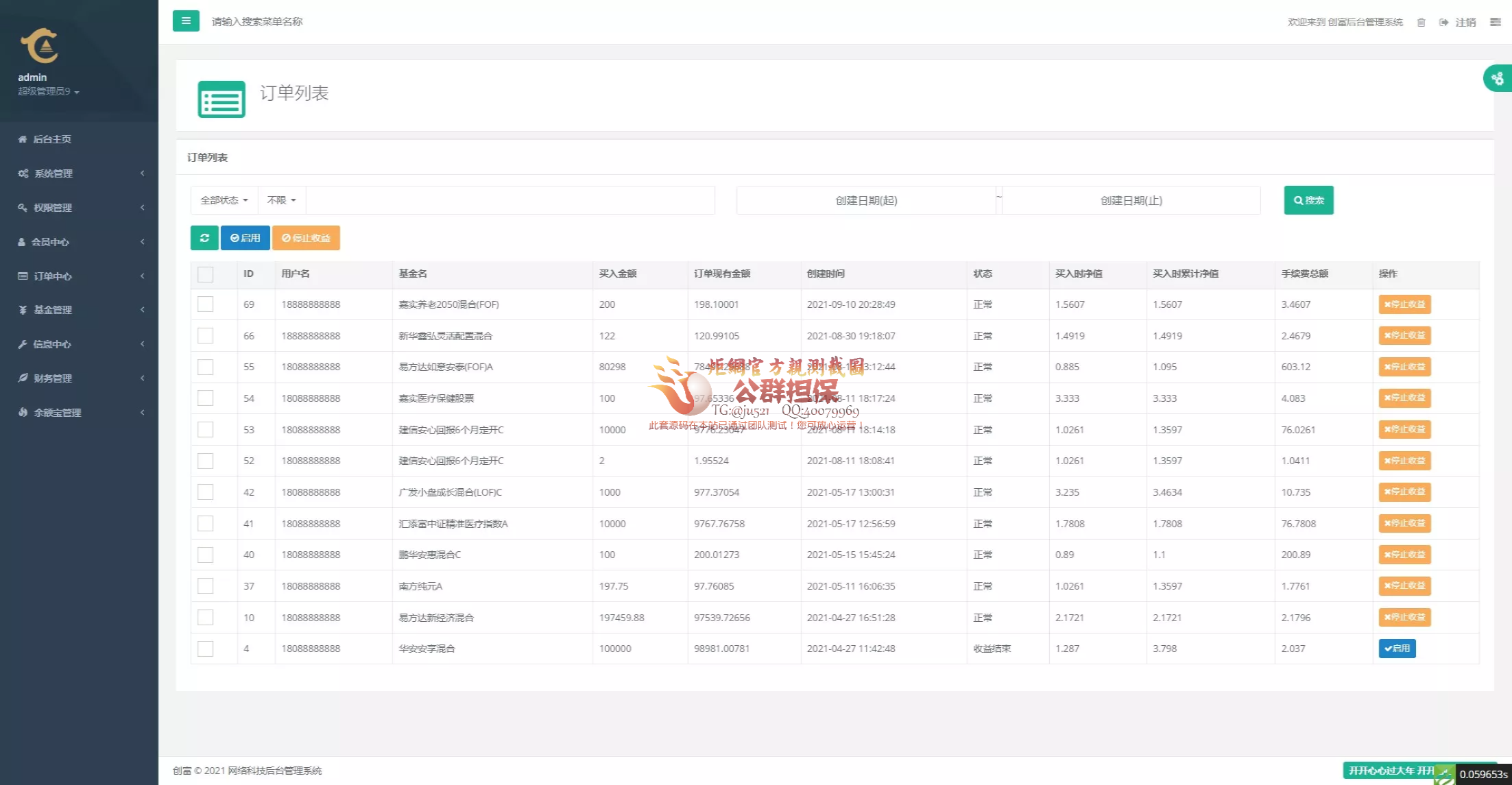Click the admin logo avatar
Screen dimensions: 1512x785
point(40,46)
